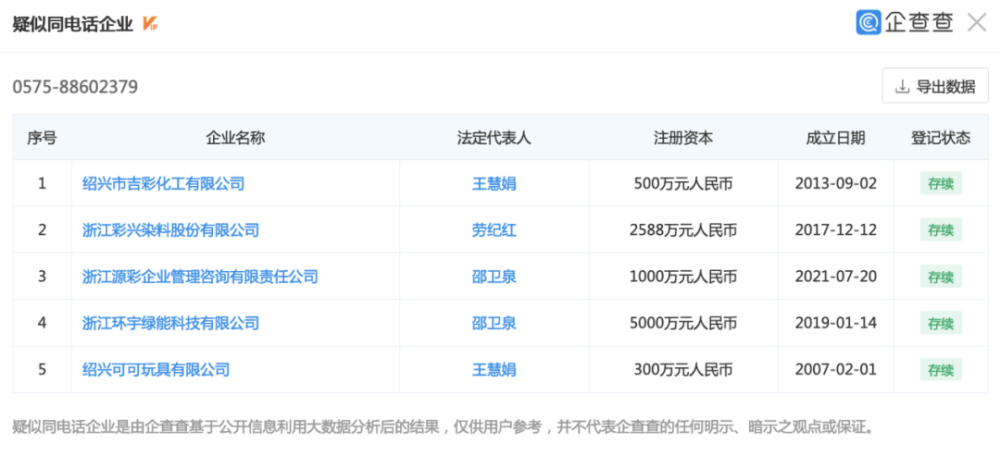View legal representative 劳纪红 profile
The height and width of the screenshot is (457, 1000).
(494, 230)
